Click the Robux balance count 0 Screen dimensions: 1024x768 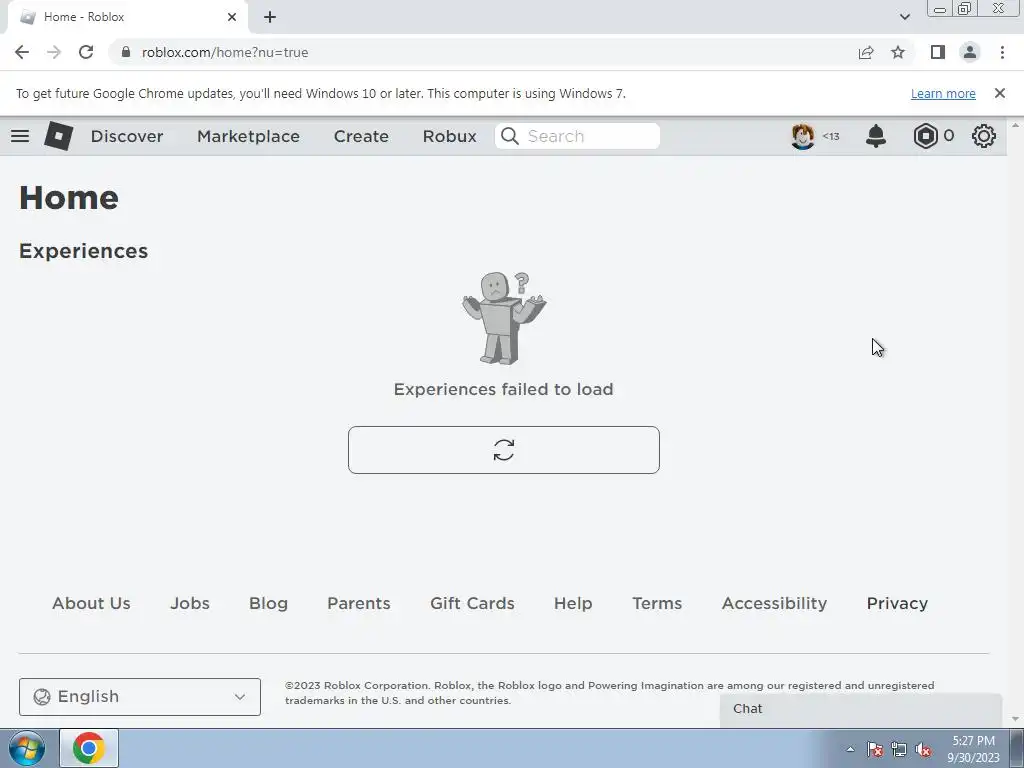pos(948,136)
